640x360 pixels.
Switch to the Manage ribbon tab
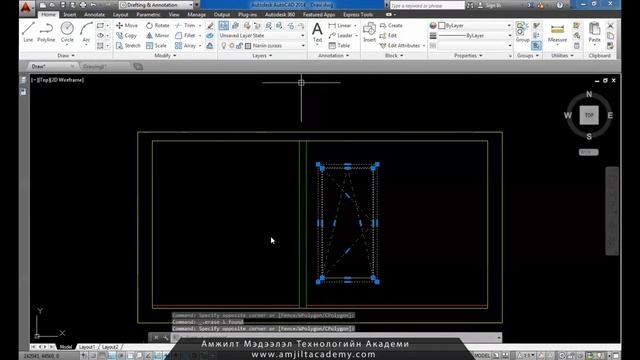[196, 15]
